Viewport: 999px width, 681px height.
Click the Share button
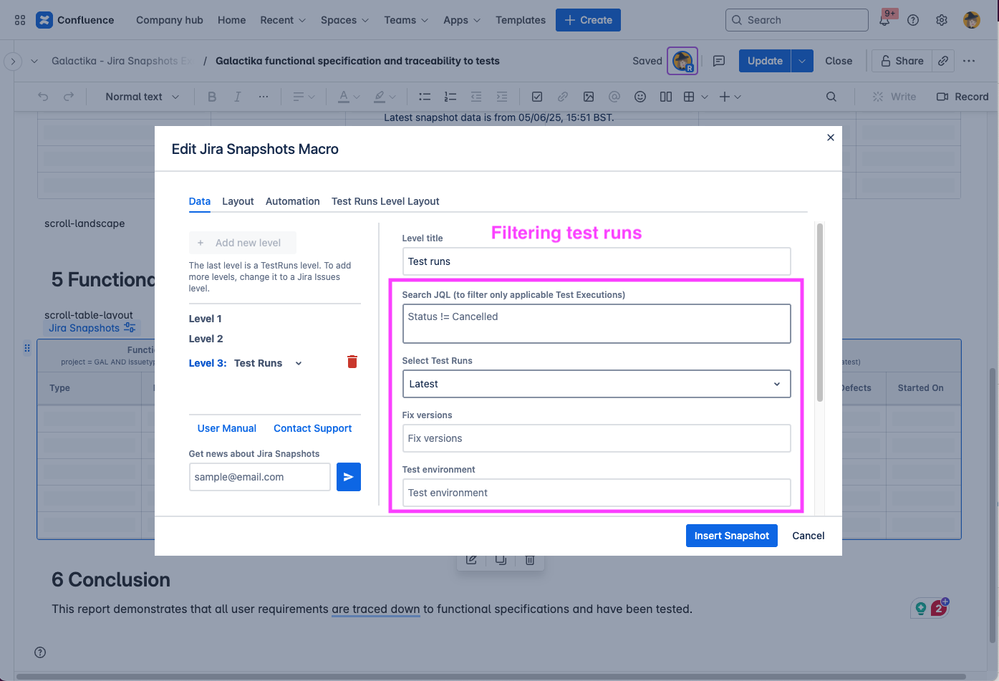pyautogui.click(x=902, y=61)
